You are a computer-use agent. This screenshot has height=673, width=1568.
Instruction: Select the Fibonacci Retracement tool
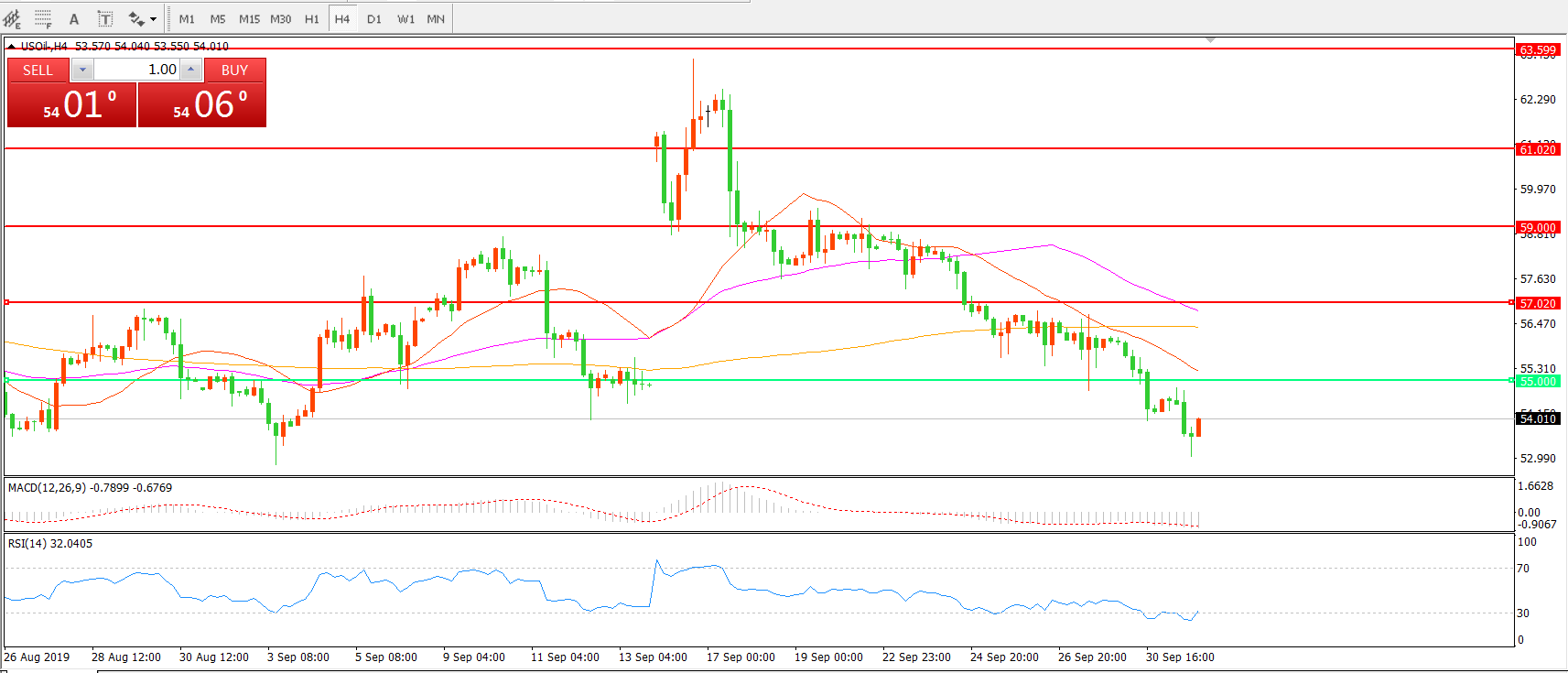(x=43, y=18)
